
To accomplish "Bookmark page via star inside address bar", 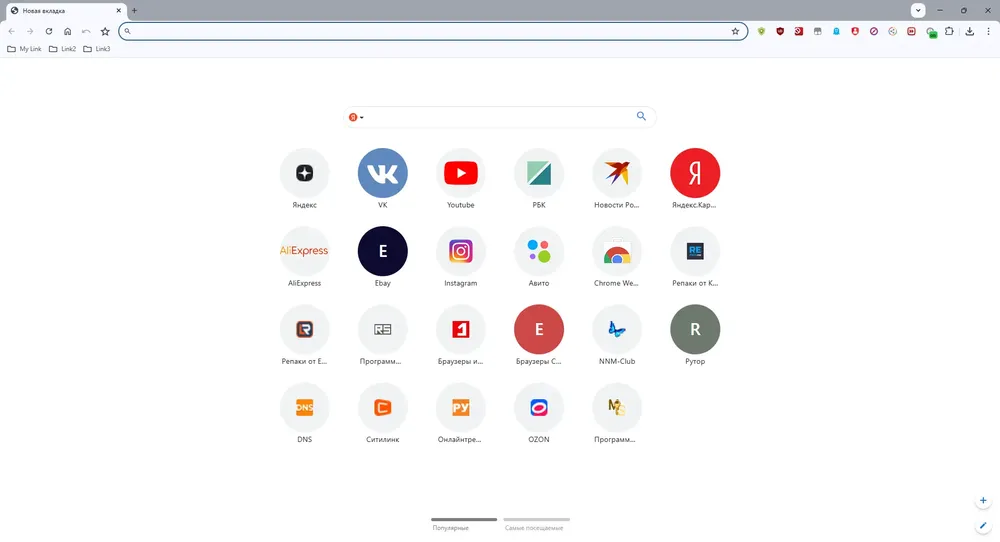I will point(735,31).
